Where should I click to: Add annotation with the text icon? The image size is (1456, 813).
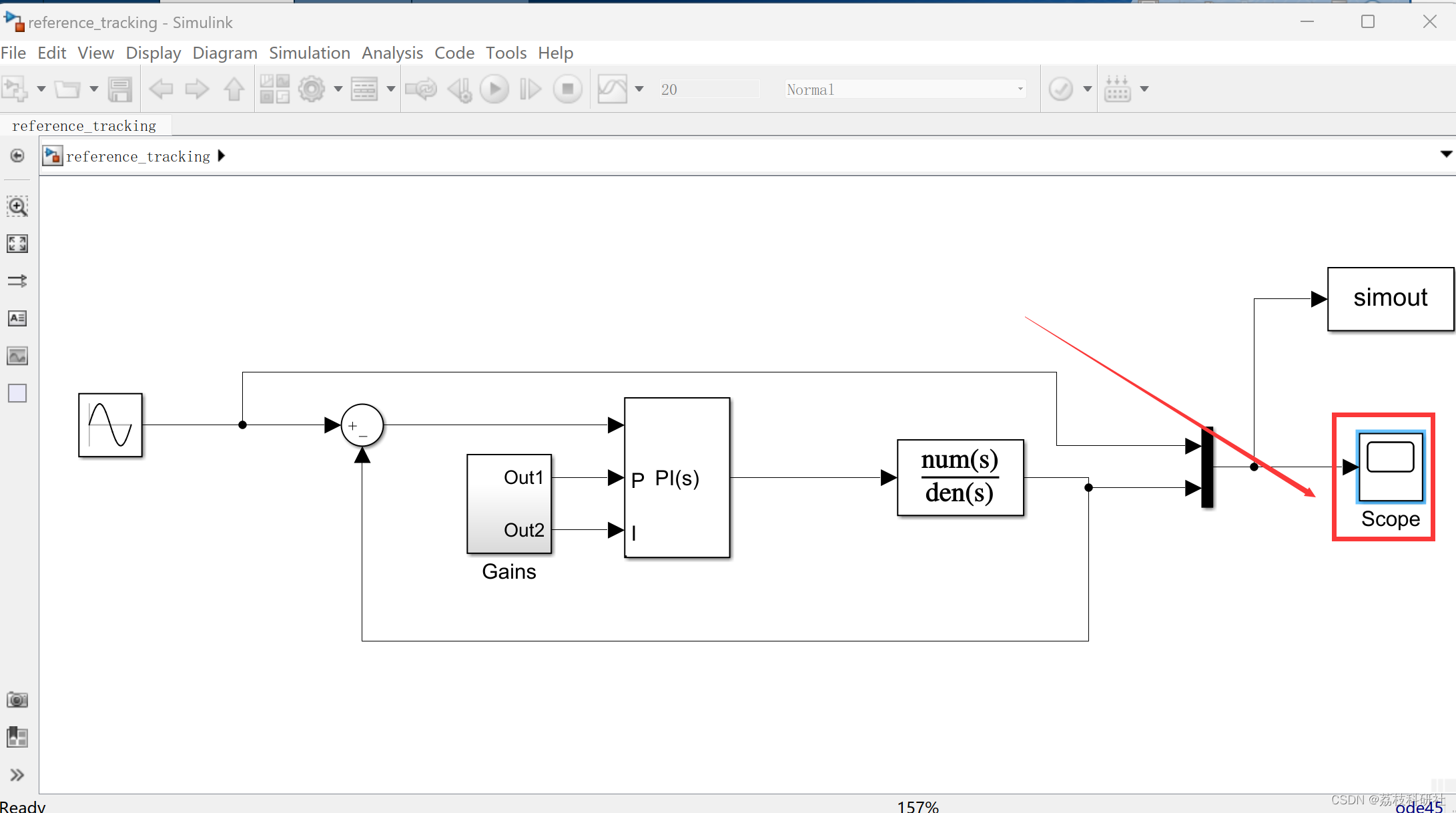[17, 318]
